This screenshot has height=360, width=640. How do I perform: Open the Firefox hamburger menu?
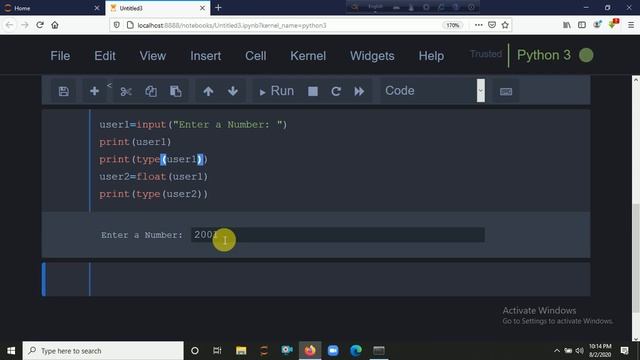pos(631,25)
